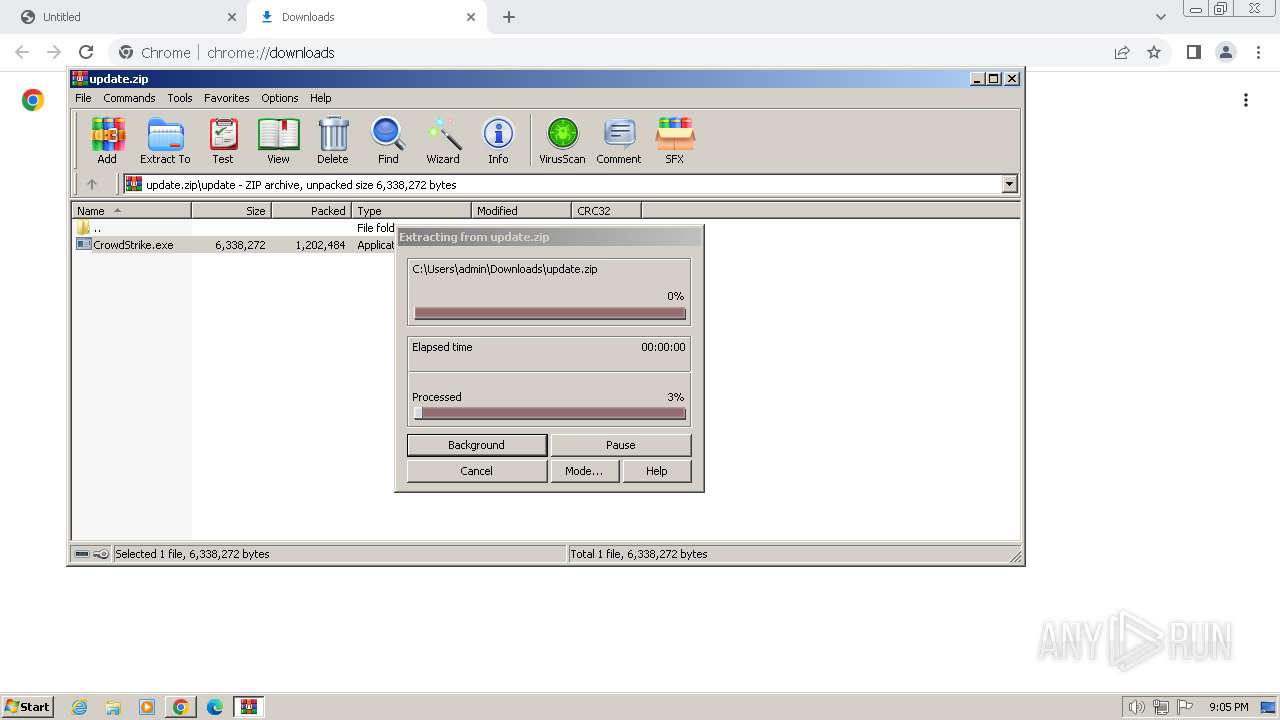The width and height of the screenshot is (1280, 720).
Task: Click the Processed progress bar
Action: pyautogui.click(x=550, y=413)
